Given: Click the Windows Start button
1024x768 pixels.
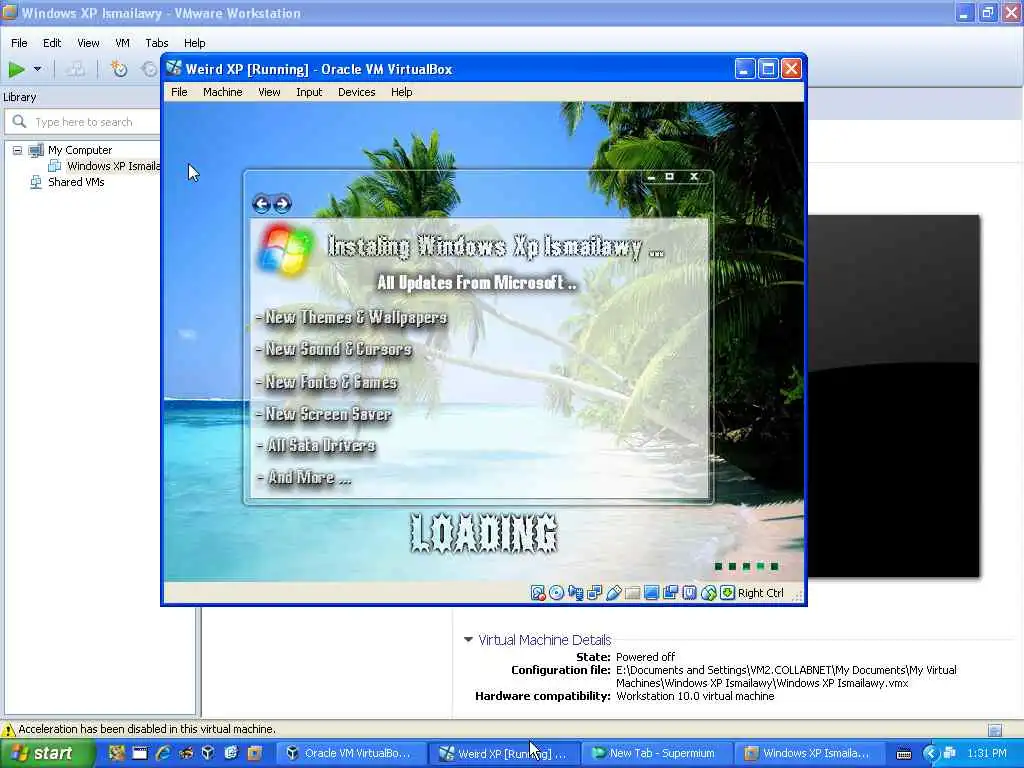Looking at the screenshot, I should (46, 754).
